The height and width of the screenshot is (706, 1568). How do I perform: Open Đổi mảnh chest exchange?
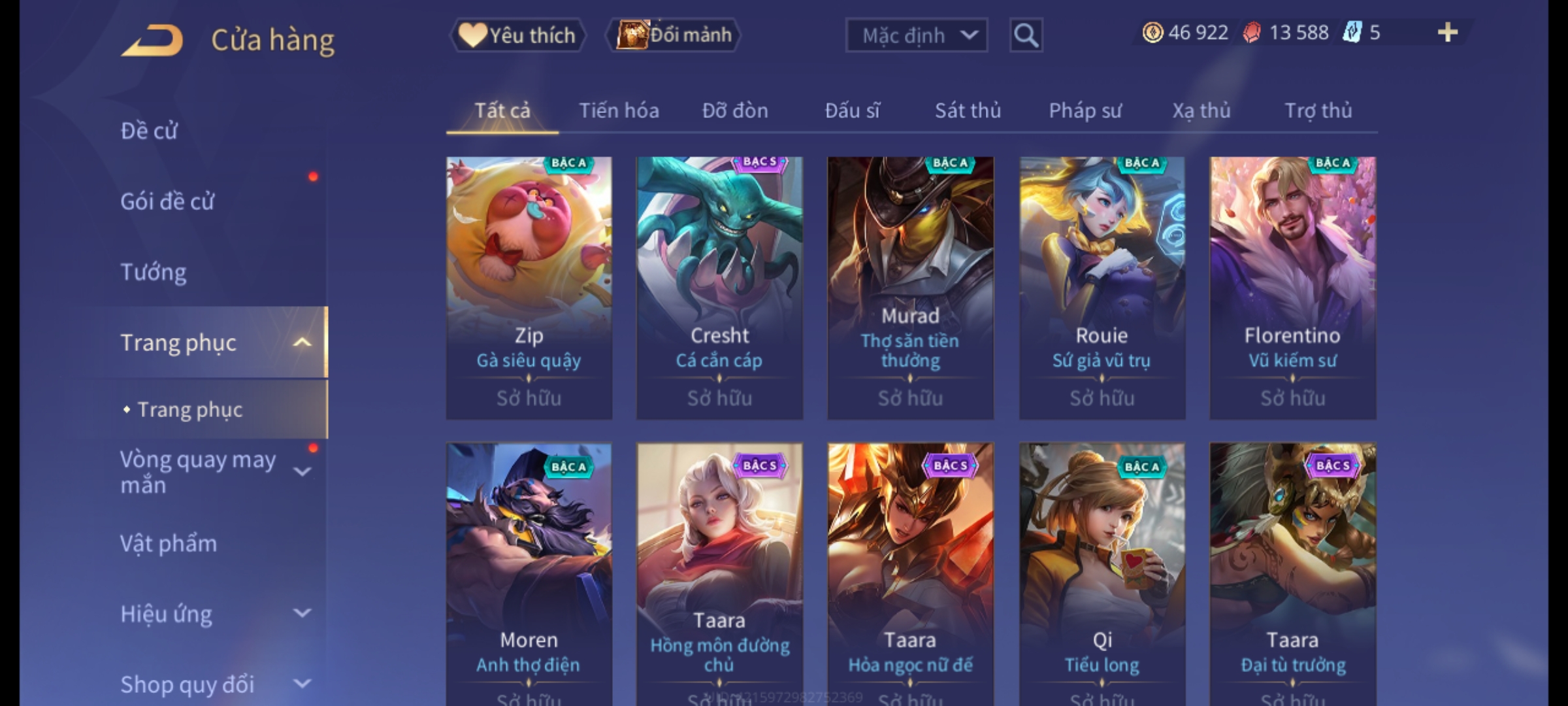click(x=674, y=35)
